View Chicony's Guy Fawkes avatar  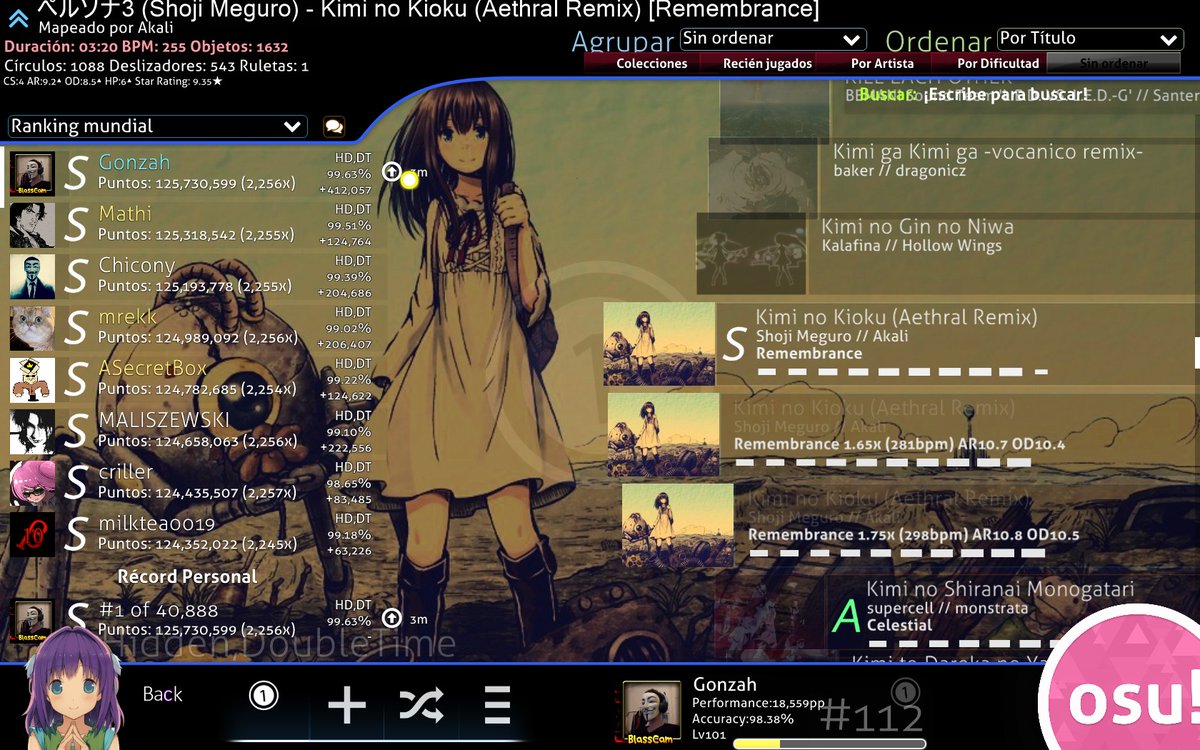point(32,277)
